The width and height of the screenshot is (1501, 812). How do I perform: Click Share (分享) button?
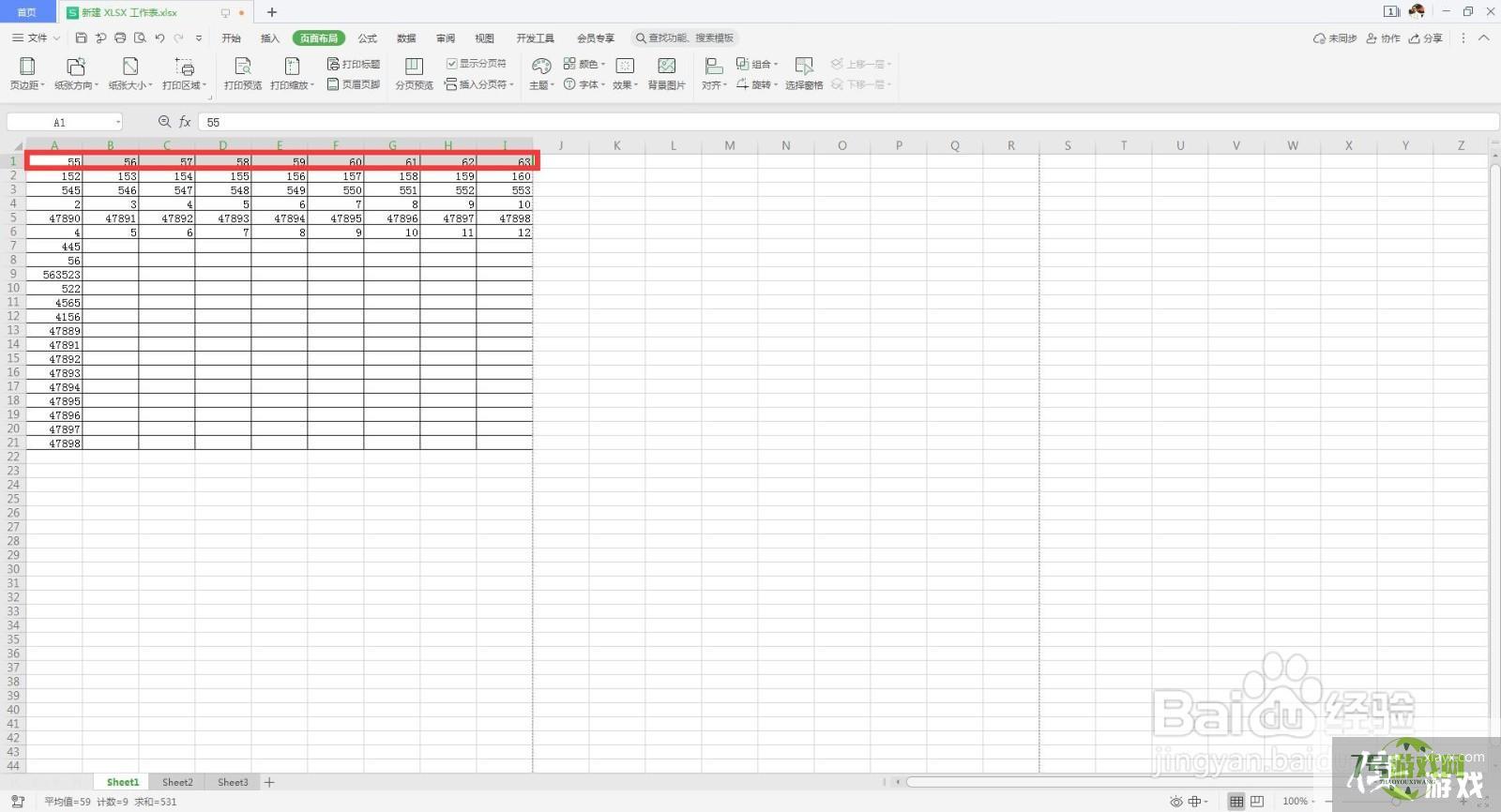[x=1426, y=38]
